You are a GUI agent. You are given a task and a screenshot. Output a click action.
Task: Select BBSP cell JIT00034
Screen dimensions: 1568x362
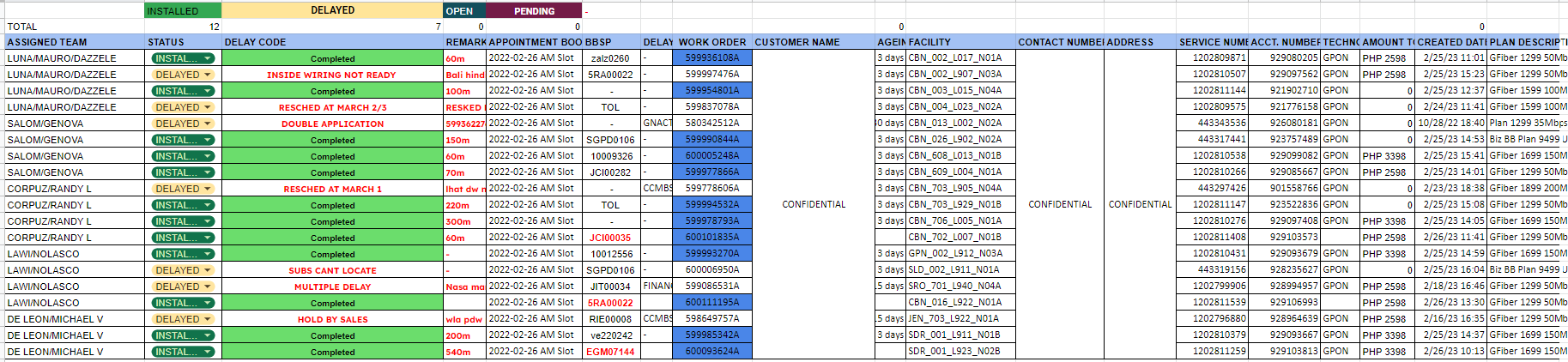tap(611, 287)
